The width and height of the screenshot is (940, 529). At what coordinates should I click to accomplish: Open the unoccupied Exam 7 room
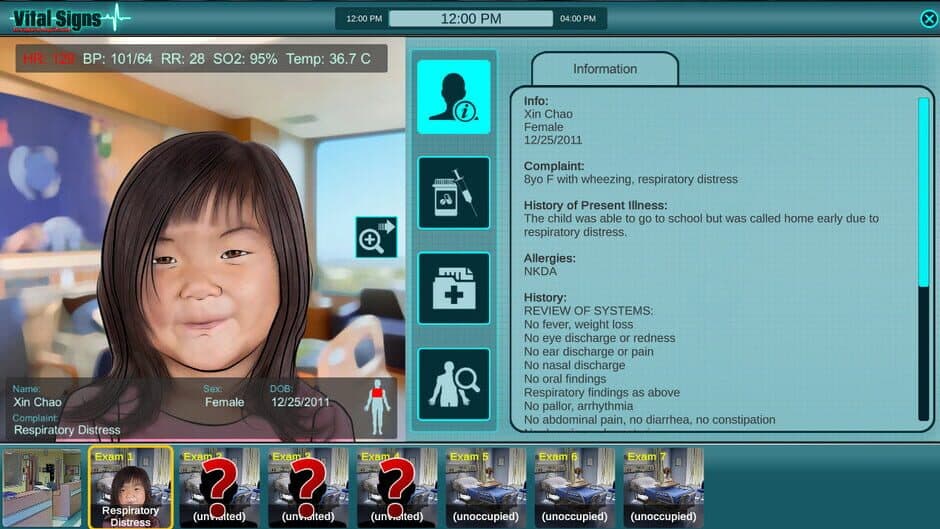(x=663, y=488)
